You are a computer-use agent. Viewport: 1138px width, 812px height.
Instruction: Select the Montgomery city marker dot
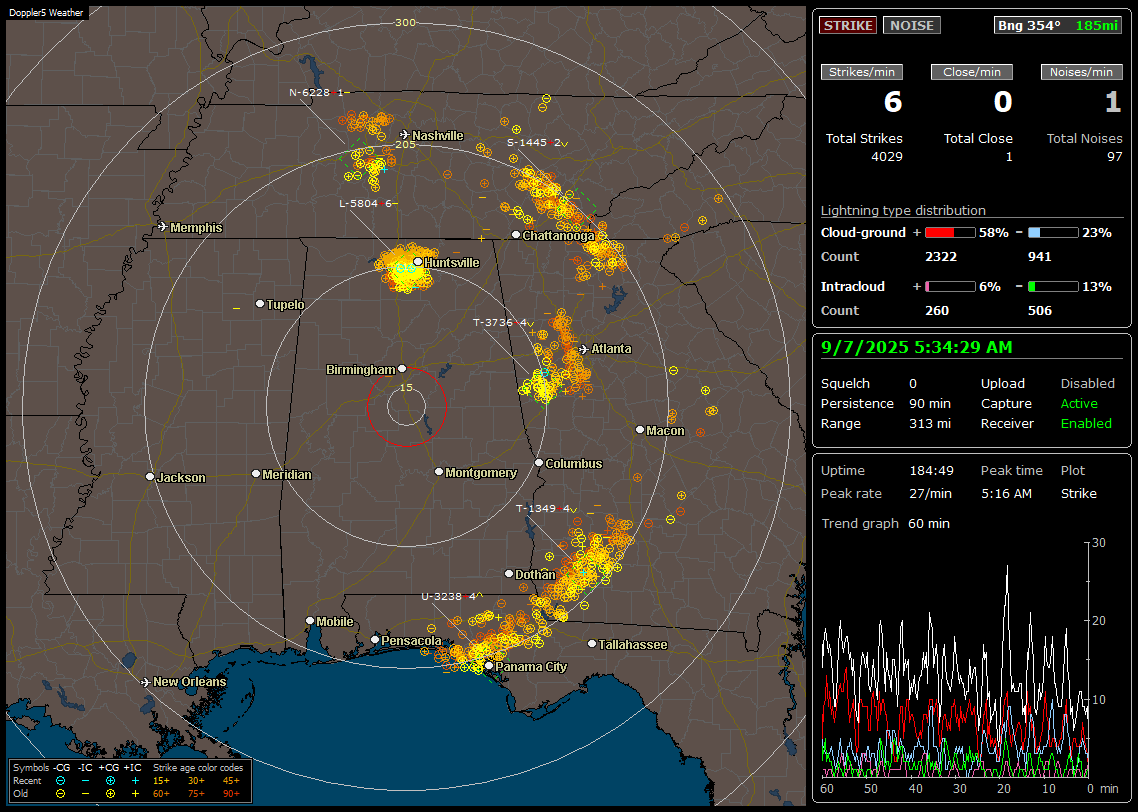pos(439,472)
